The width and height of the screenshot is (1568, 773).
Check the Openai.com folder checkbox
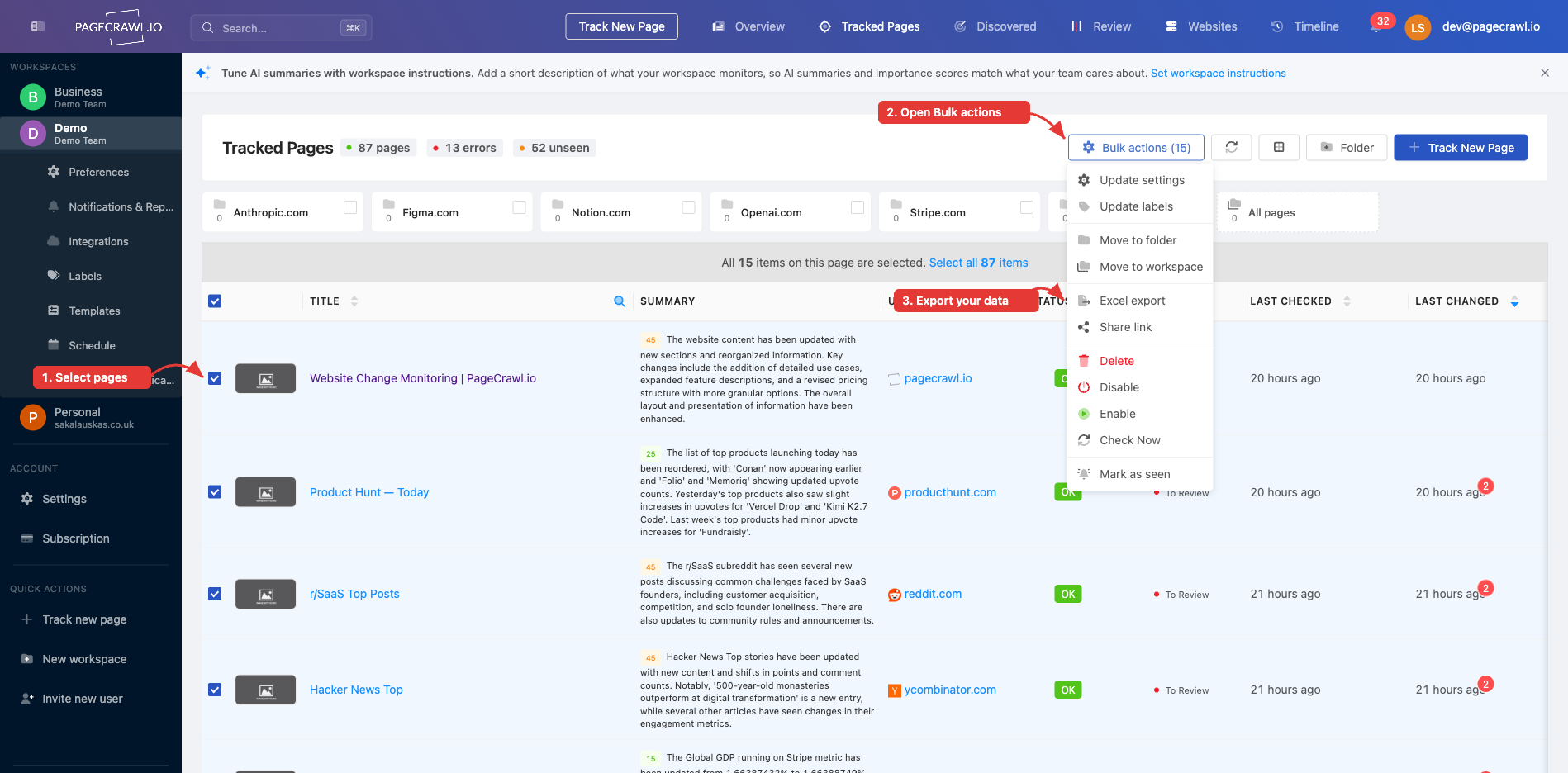pyautogui.click(x=858, y=207)
